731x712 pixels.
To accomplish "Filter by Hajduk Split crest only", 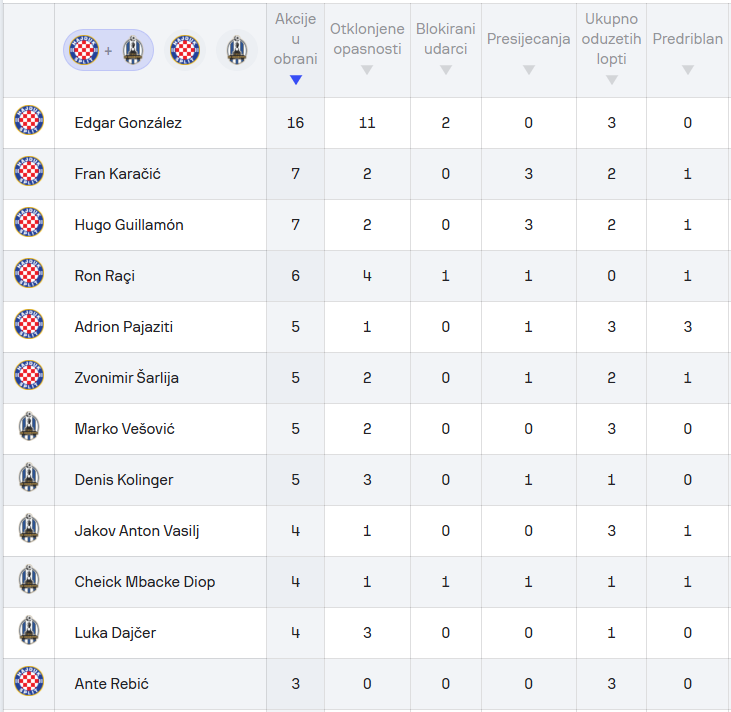I will click(185, 50).
